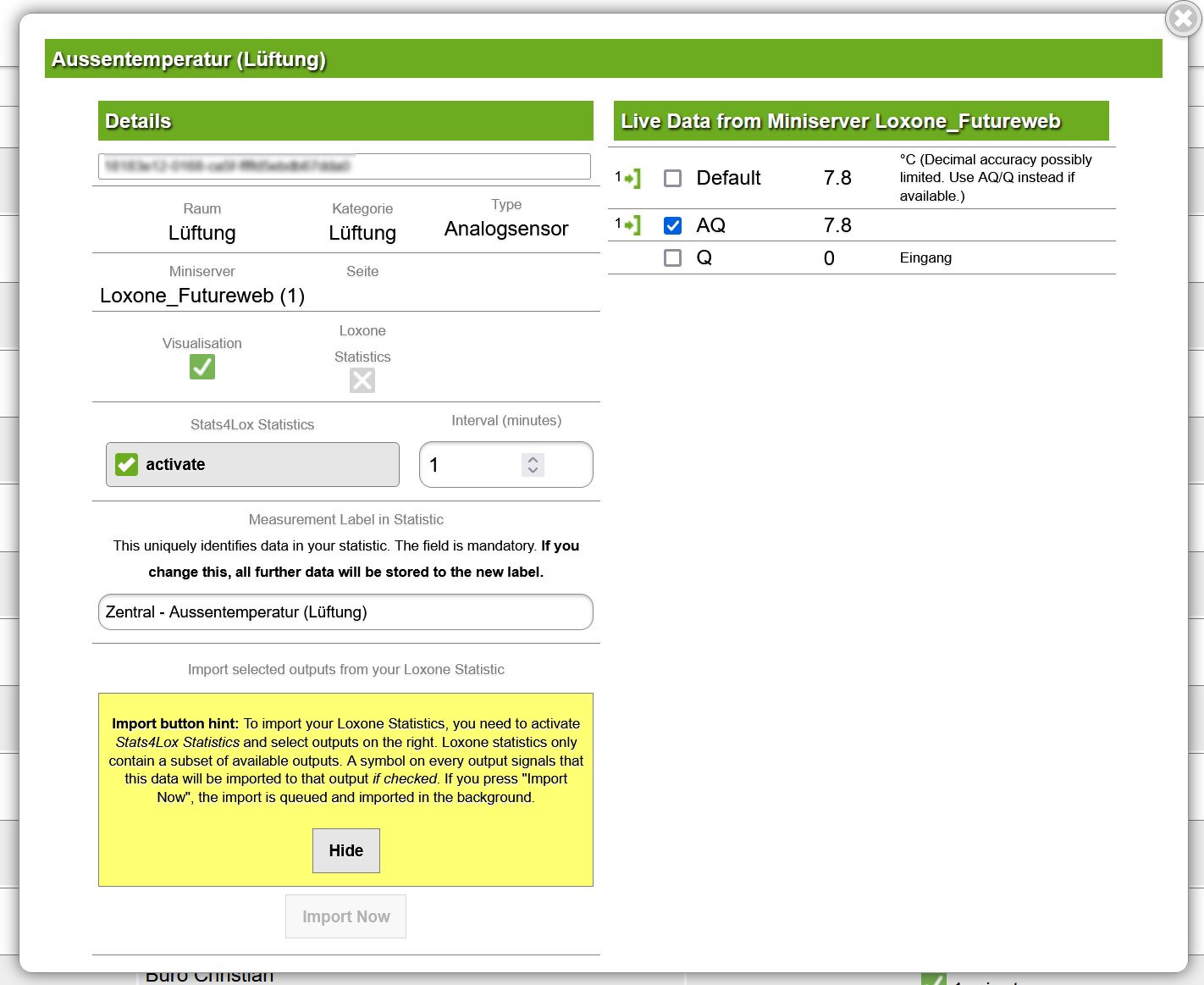Click the 0 value in the Q row

point(829,258)
